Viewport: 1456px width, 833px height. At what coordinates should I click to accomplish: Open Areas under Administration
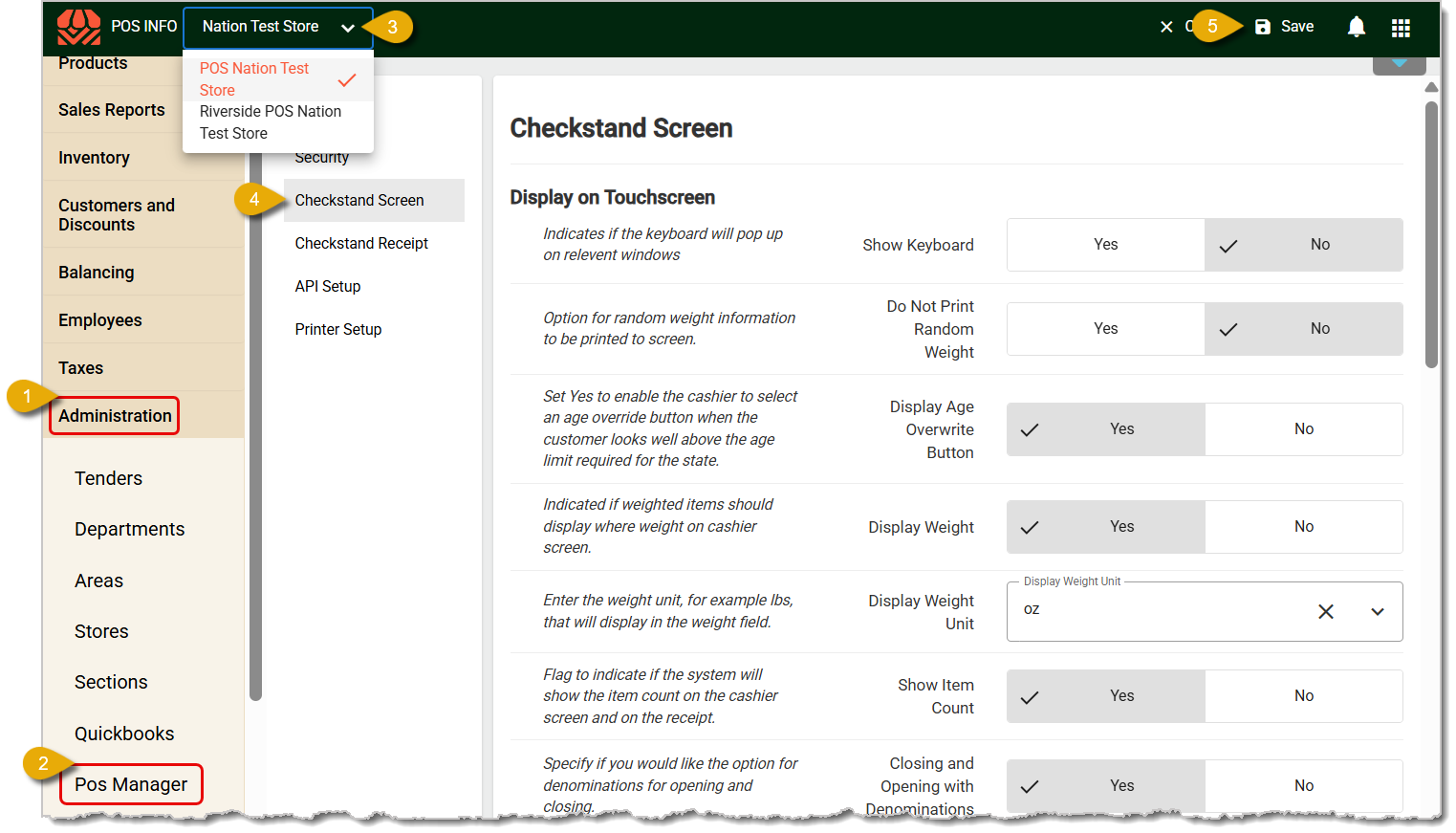(98, 581)
